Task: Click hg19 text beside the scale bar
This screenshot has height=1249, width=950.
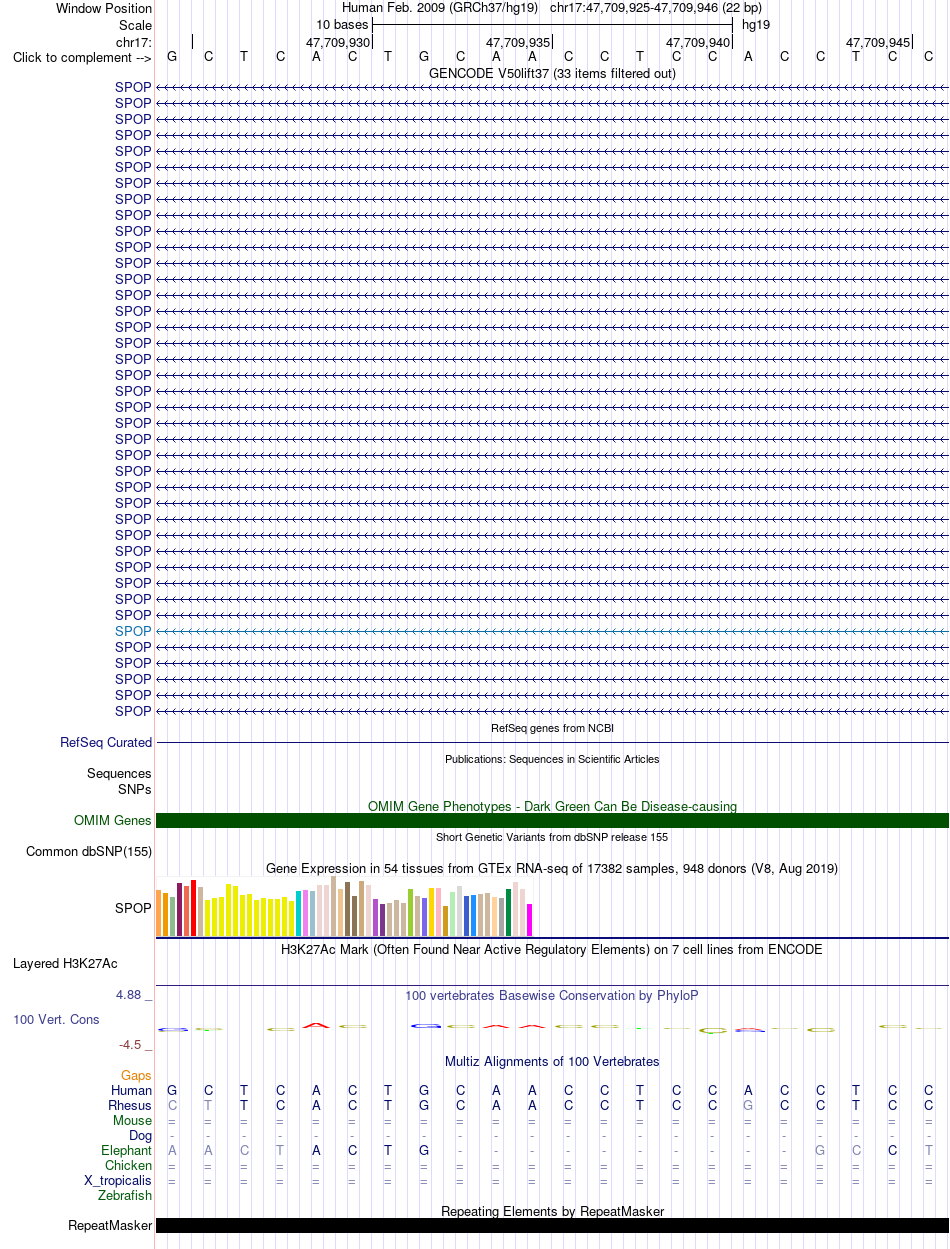Action: (x=756, y=25)
